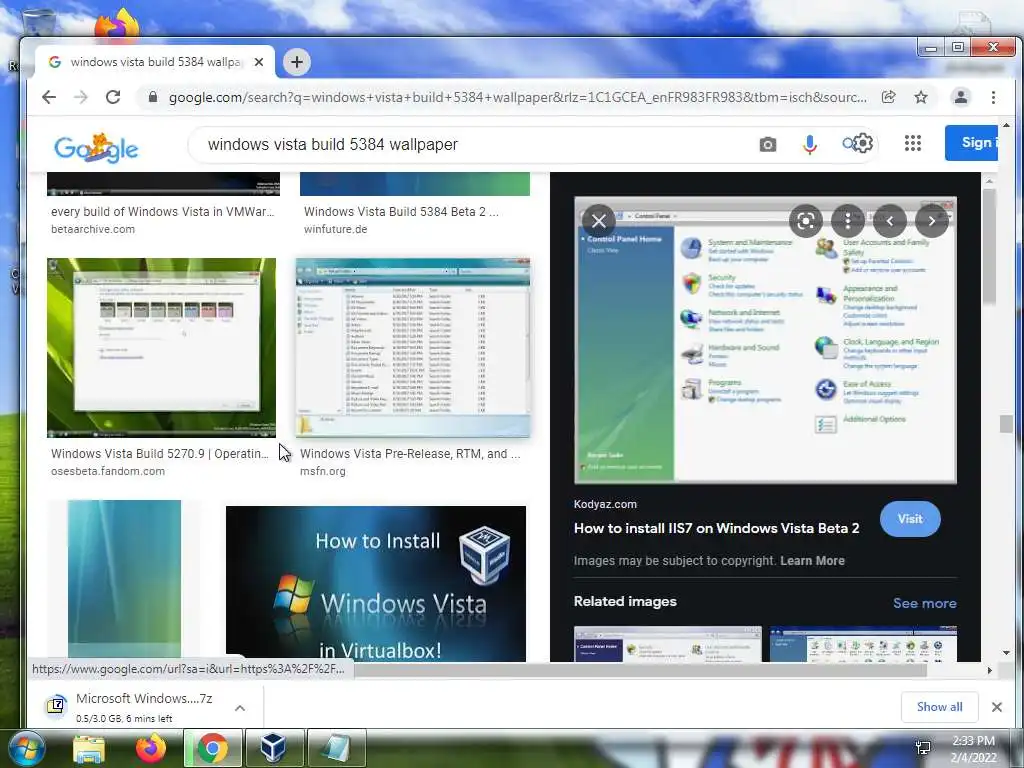Open the notepad-like taskbar app
This screenshot has height=768, width=1024.
pos(336,748)
